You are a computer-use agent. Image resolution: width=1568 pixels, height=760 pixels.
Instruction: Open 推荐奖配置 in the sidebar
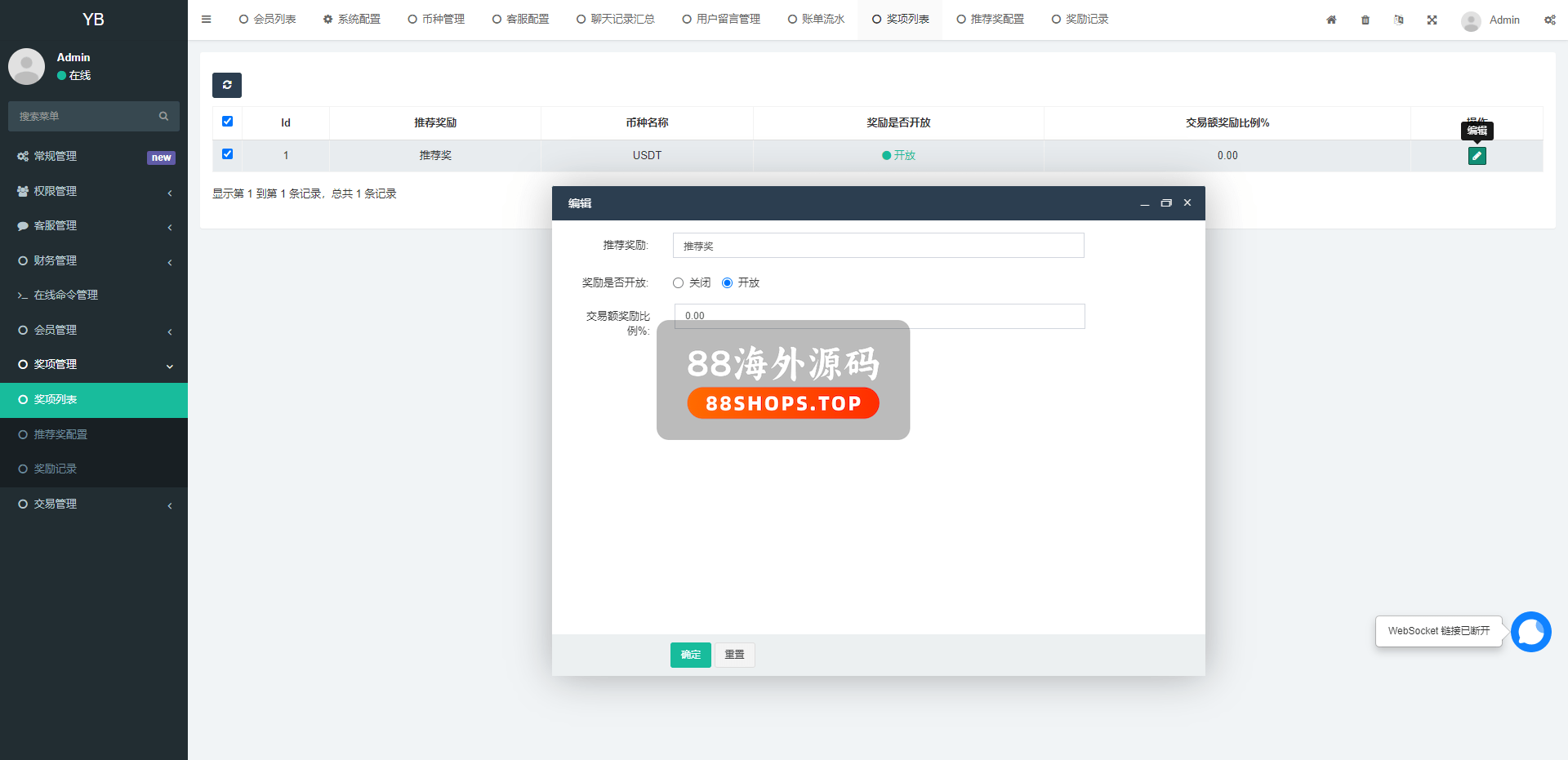60,434
